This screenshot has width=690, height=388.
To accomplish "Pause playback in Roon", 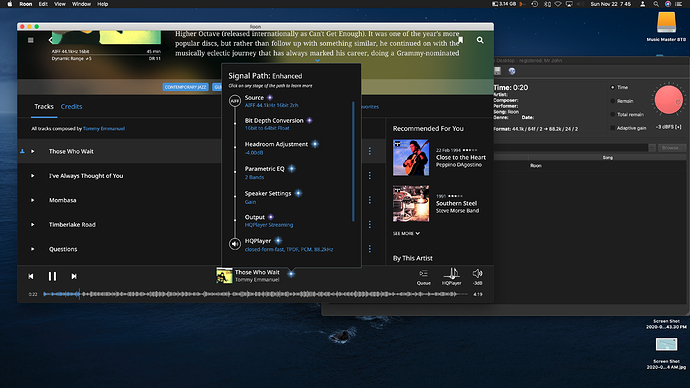I will (x=52, y=276).
